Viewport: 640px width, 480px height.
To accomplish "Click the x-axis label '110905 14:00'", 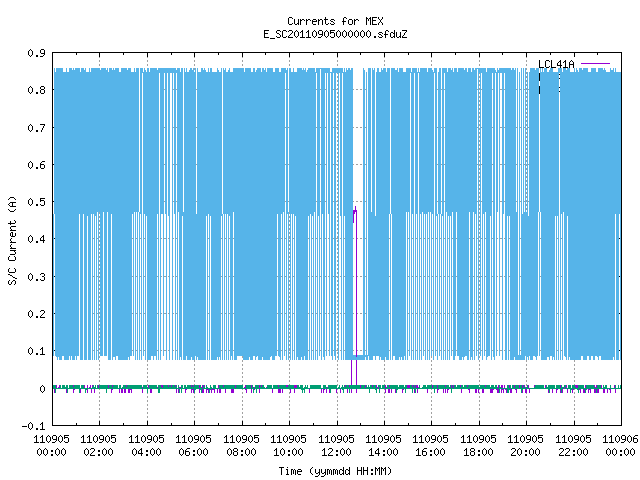I will coord(383,446).
